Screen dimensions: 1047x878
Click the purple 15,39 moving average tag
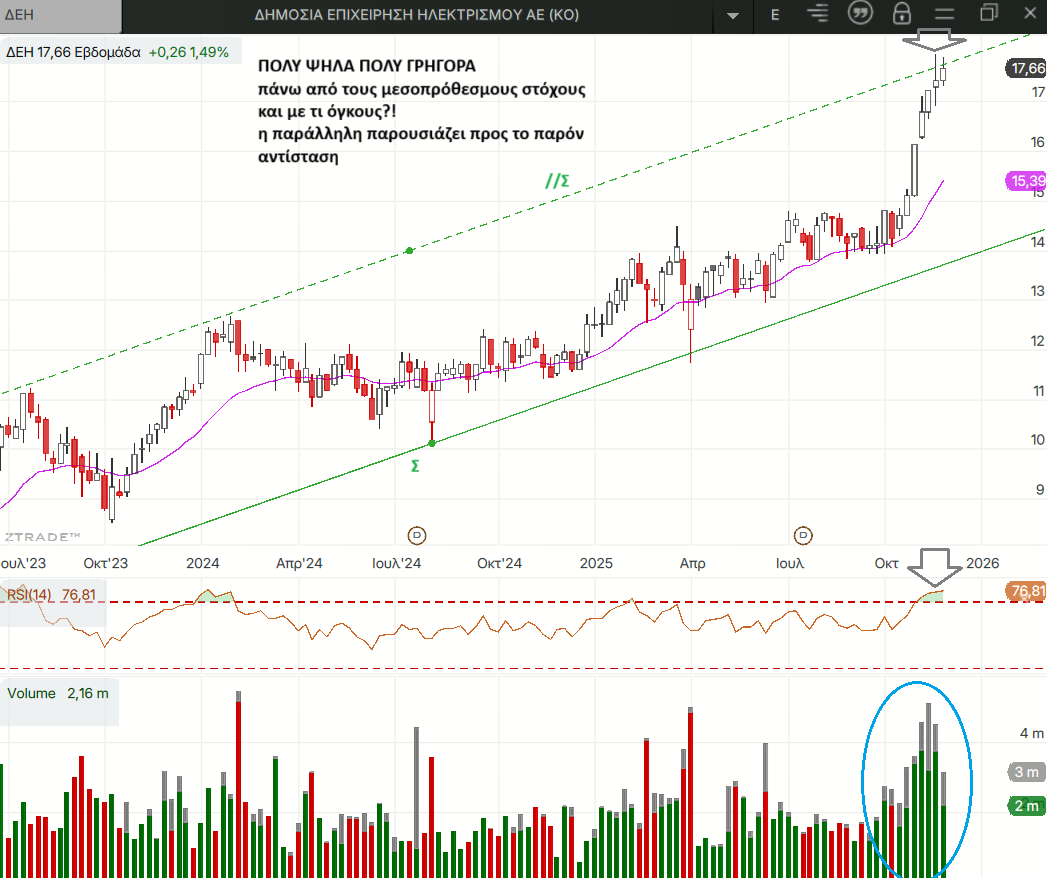(1026, 181)
